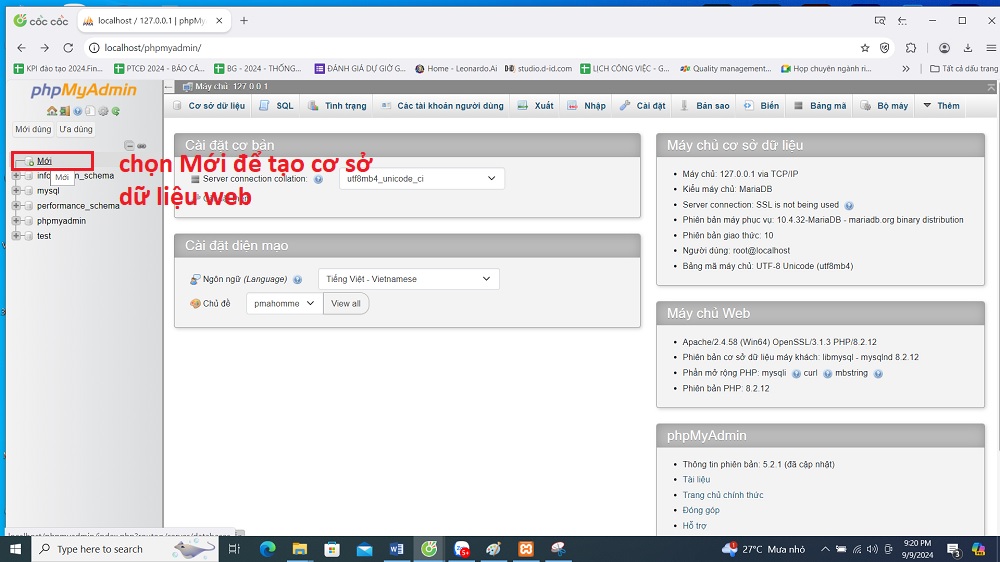
Task: Open Tài liệu documentation link
Action: (x=696, y=480)
